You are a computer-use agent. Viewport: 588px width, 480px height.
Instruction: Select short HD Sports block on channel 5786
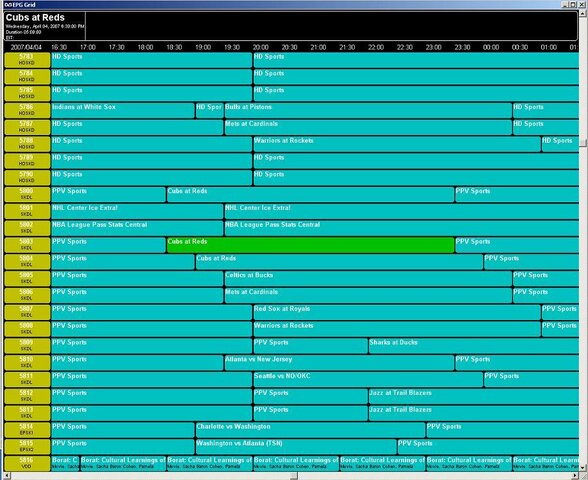(210, 111)
